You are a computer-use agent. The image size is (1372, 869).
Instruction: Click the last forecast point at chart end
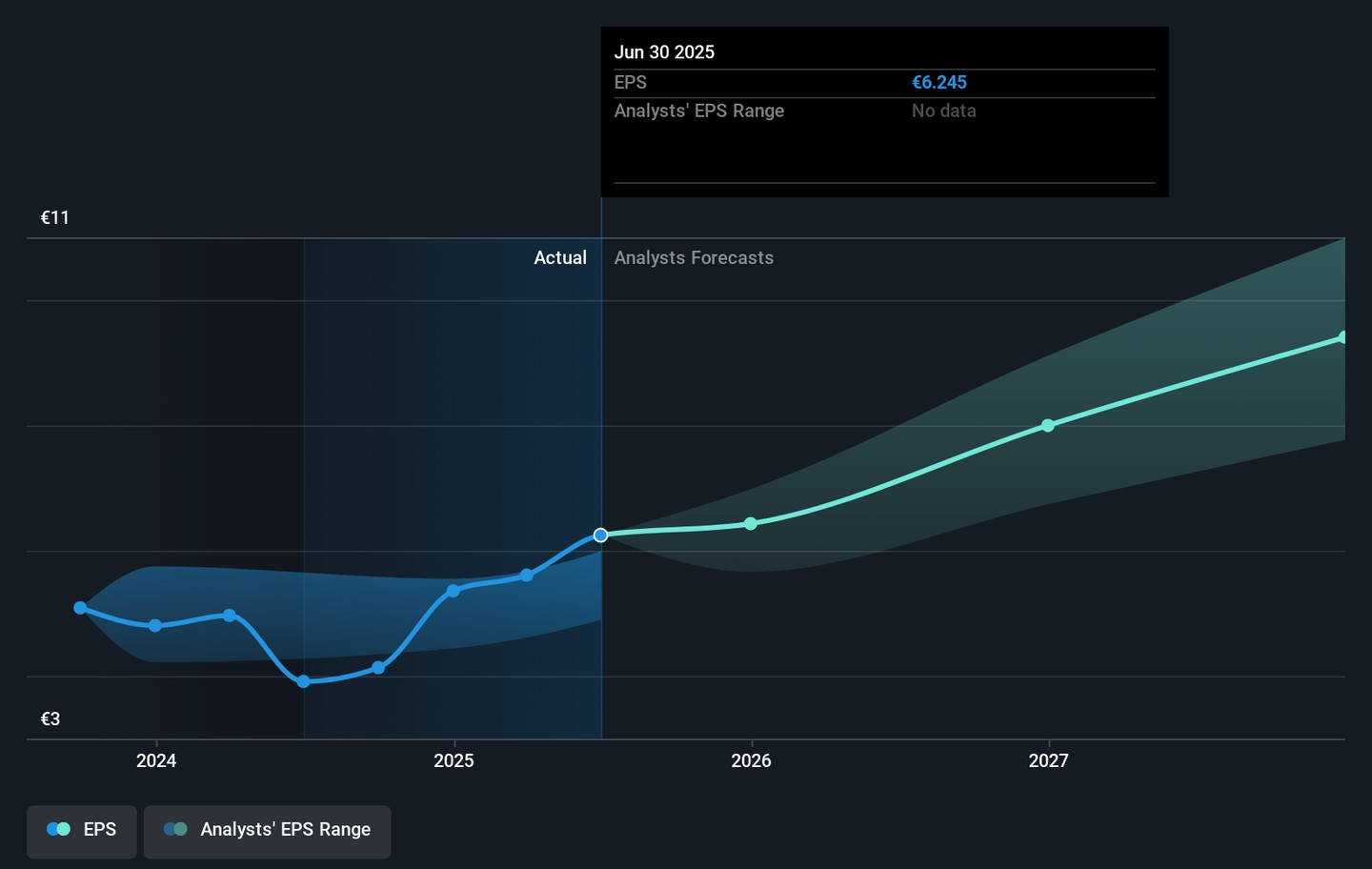[x=1342, y=338]
